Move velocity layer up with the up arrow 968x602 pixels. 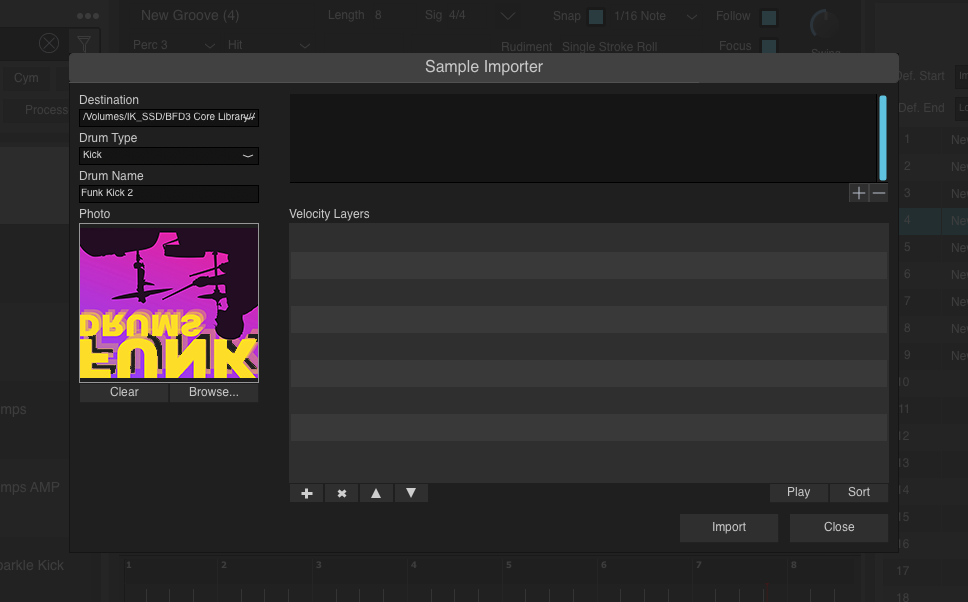click(376, 493)
